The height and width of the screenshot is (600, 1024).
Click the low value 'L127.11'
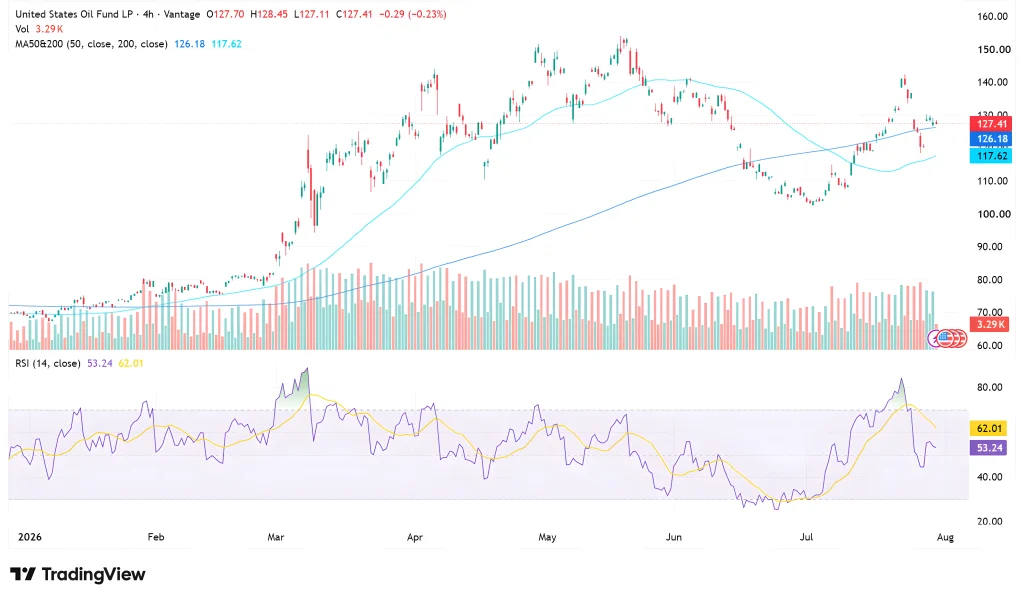(x=312, y=14)
